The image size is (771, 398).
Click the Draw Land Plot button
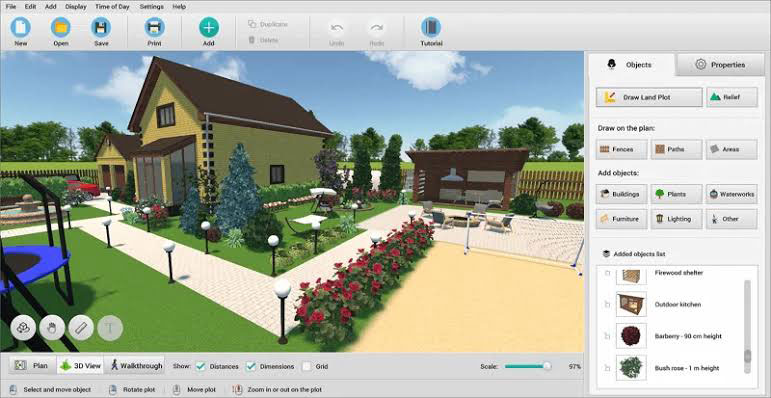(649, 97)
